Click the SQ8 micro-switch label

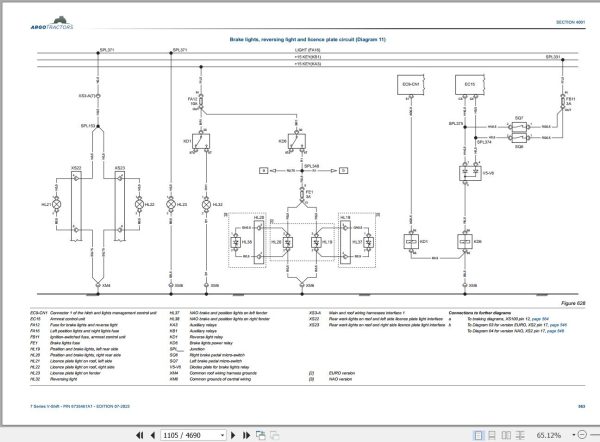point(519,147)
